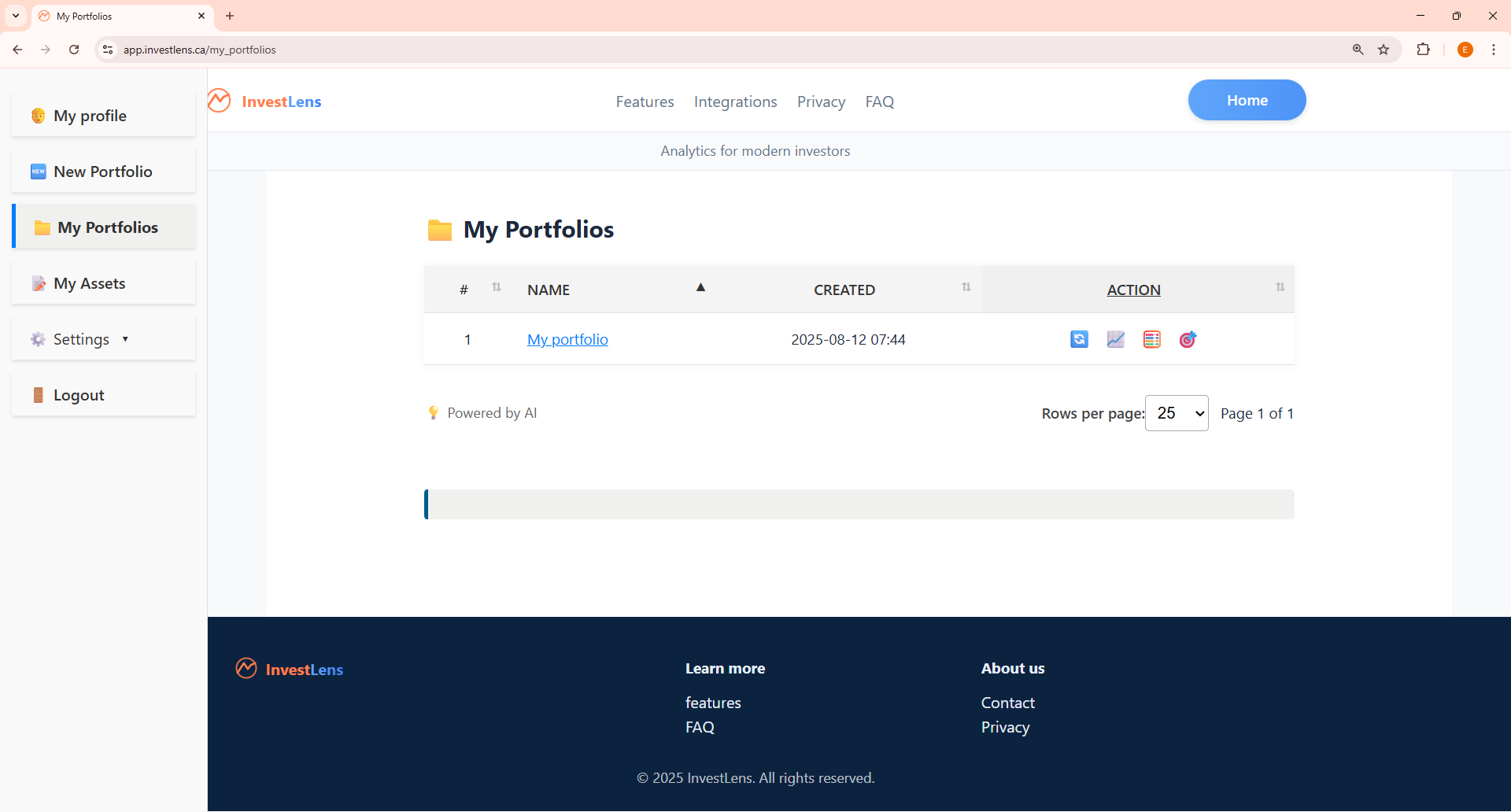Click the FAQ link in the footer
Screen dimensions: 1511x812
700,727
